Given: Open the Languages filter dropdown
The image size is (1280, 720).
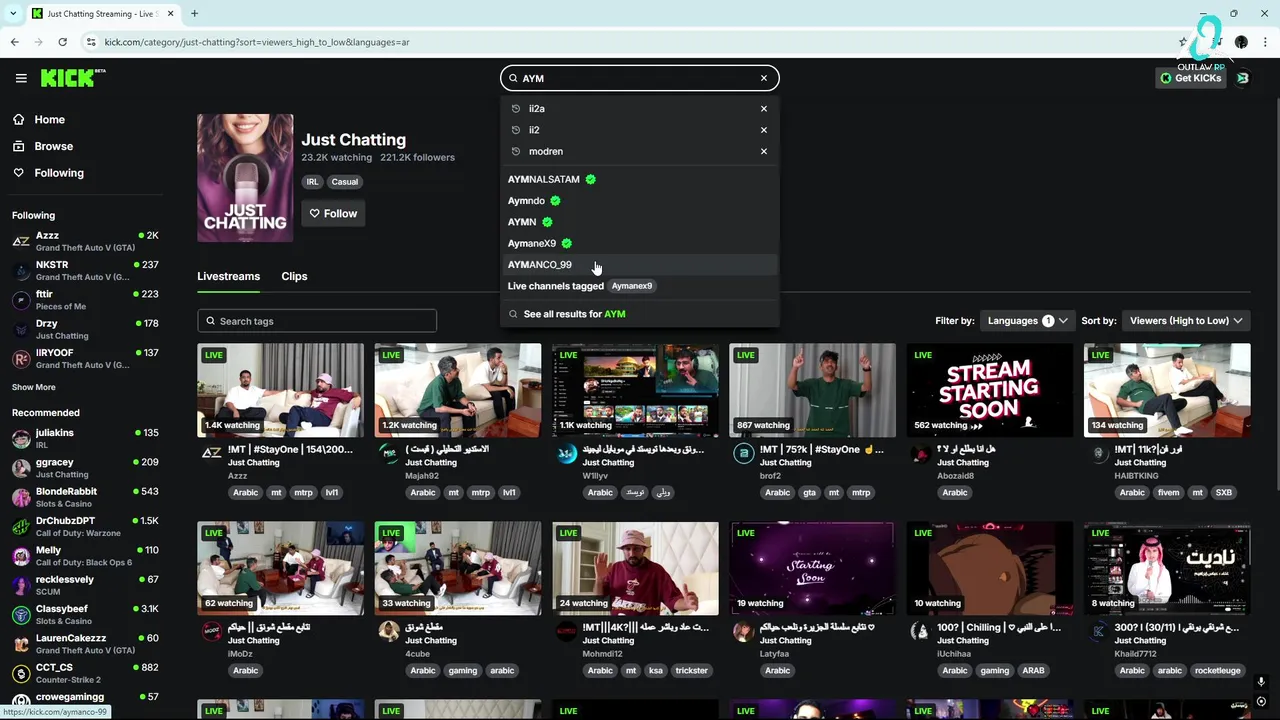Looking at the screenshot, I should [1027, 321].
